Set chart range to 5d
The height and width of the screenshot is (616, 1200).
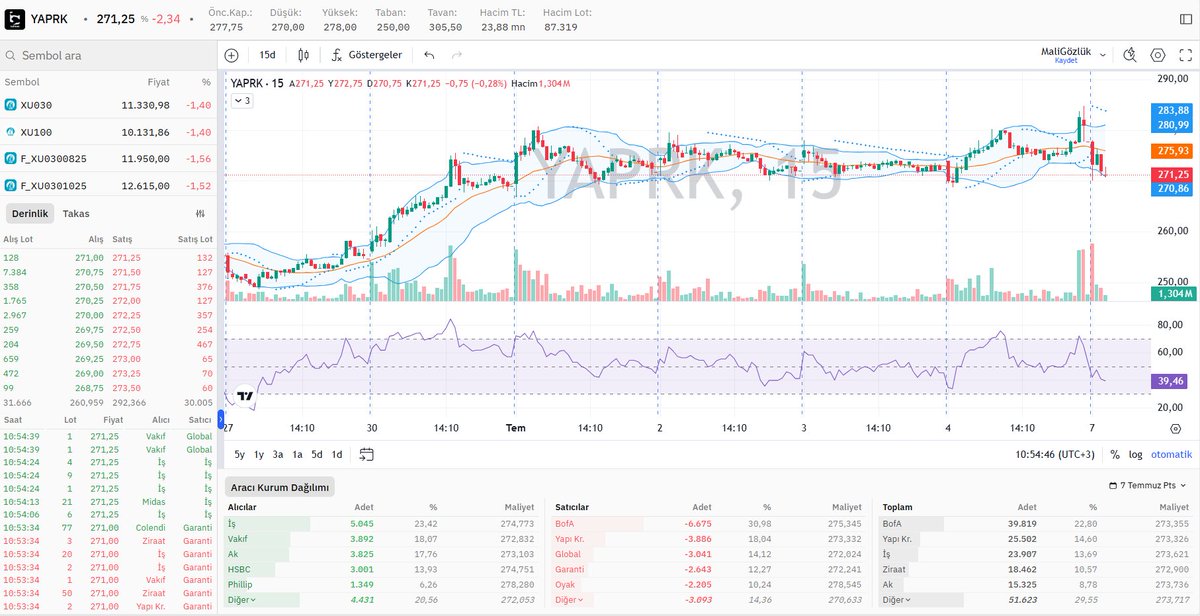[317, 454]
